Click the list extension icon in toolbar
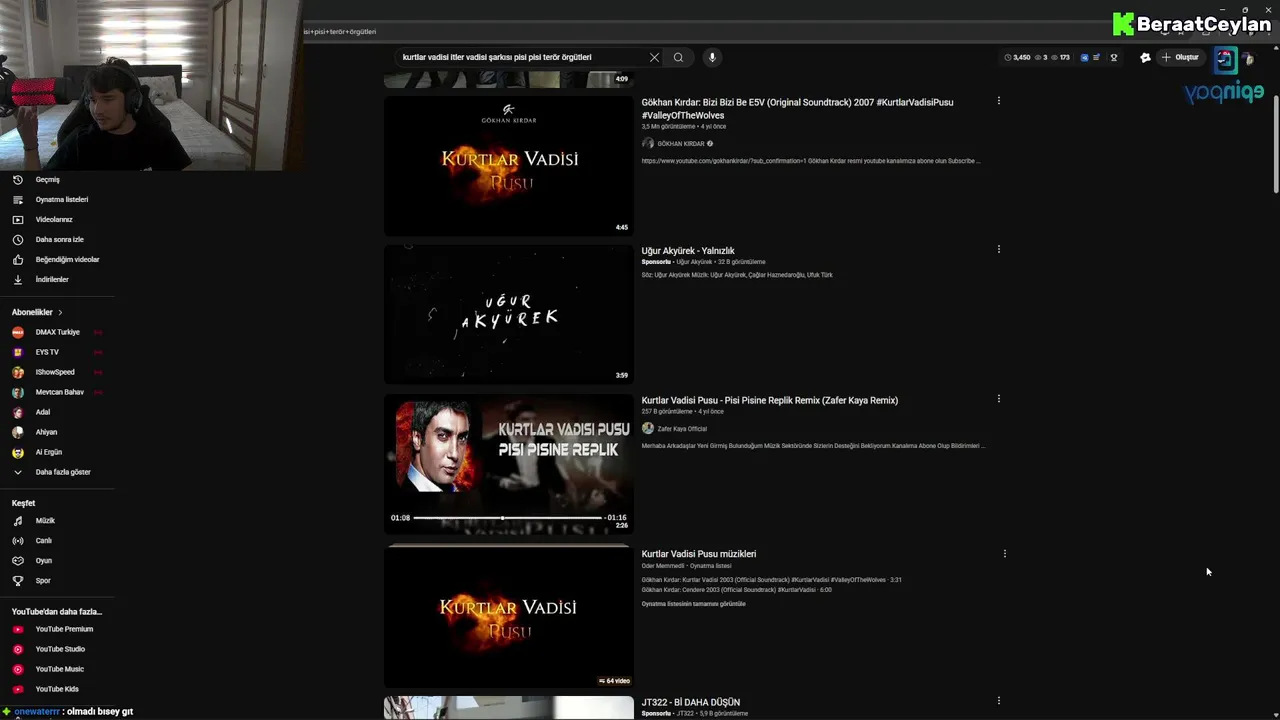1280x720 pixels. click(x=1097, y=57)
